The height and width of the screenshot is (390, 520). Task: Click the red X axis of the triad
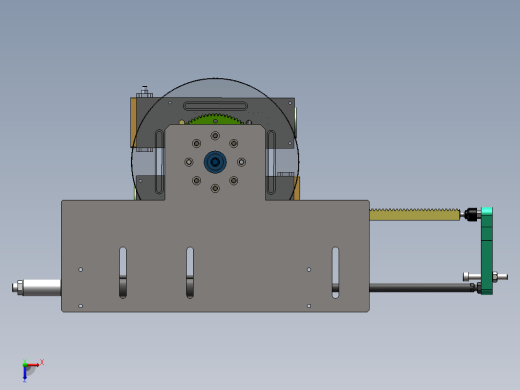point(33,365)
